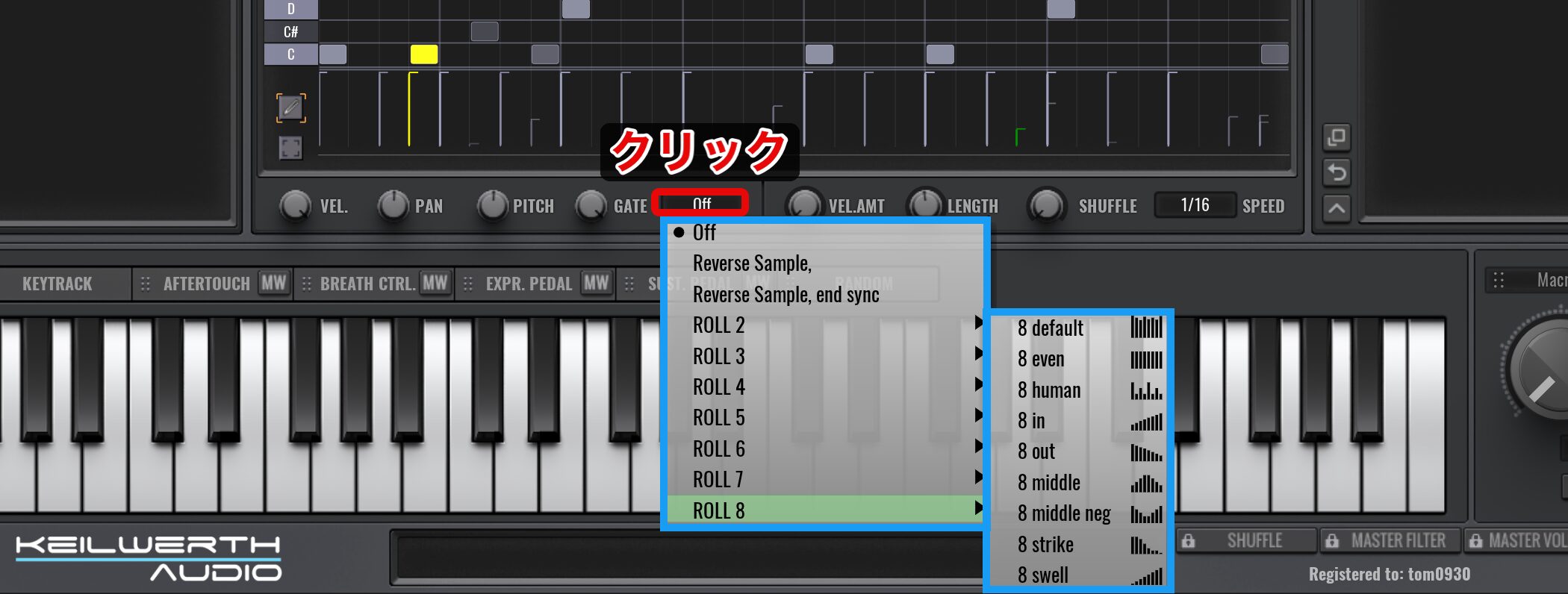Click the C note row label
The width and height of the screenshot is (1568, 594).
pos(291,54)
